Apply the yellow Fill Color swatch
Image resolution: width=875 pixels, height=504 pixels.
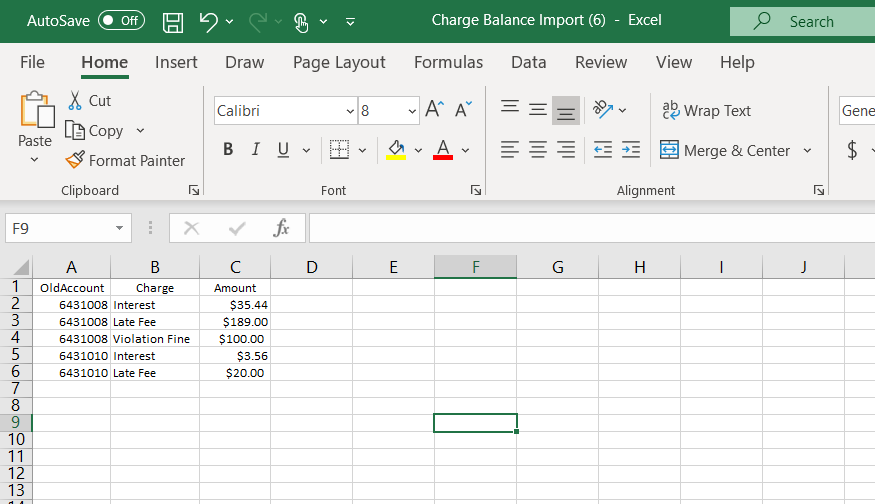[x=395, y=150]
